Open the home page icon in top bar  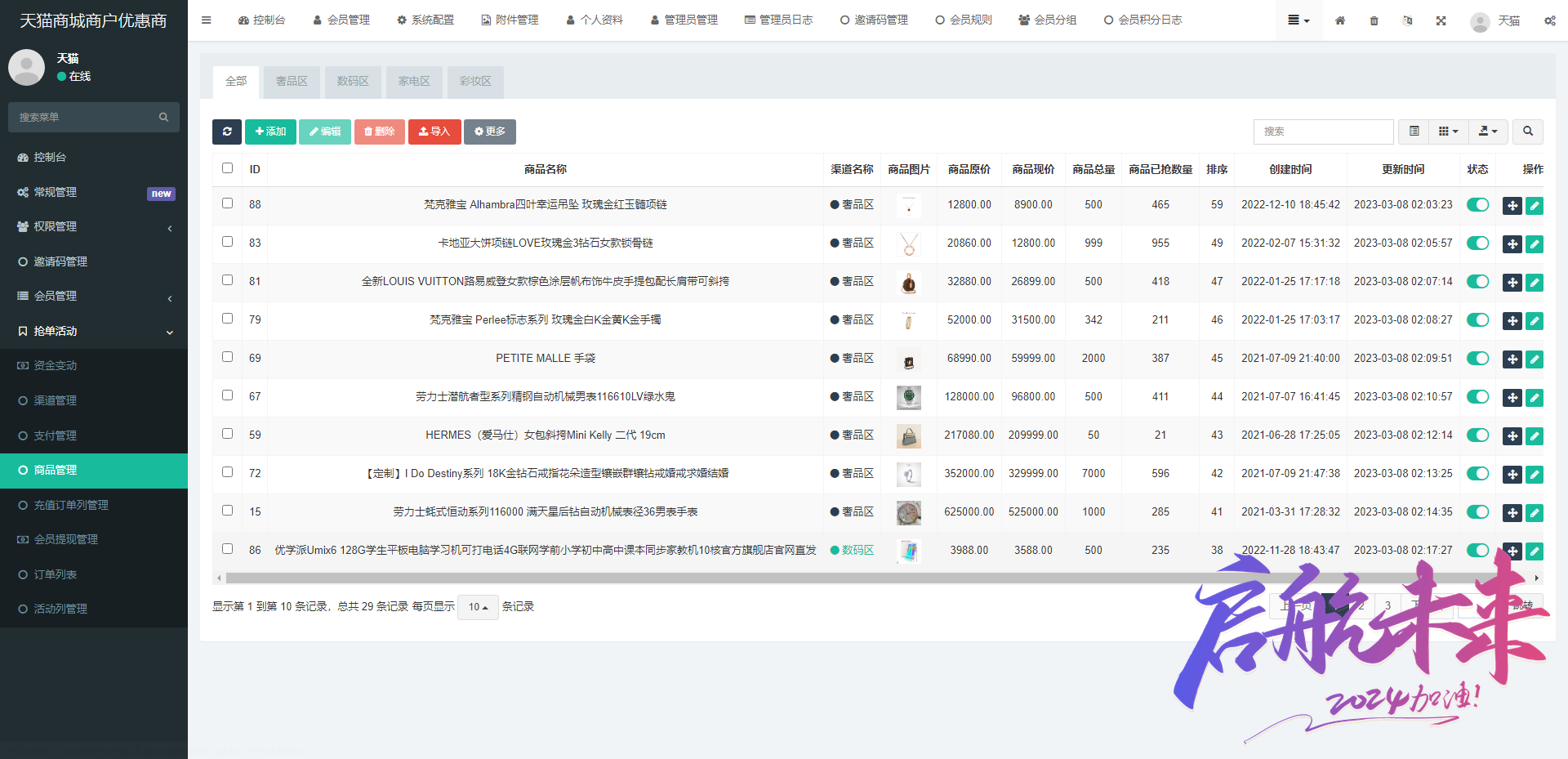[1340, 20]
